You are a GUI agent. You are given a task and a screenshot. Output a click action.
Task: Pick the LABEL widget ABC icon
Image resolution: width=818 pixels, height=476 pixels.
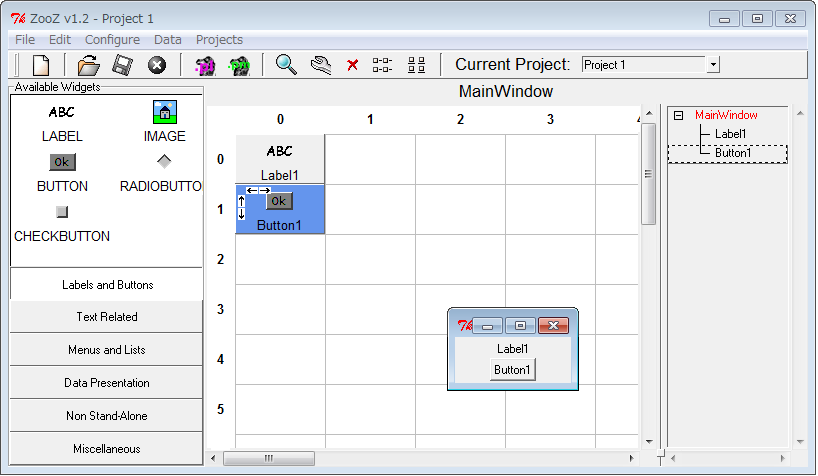tap(62, 112)
